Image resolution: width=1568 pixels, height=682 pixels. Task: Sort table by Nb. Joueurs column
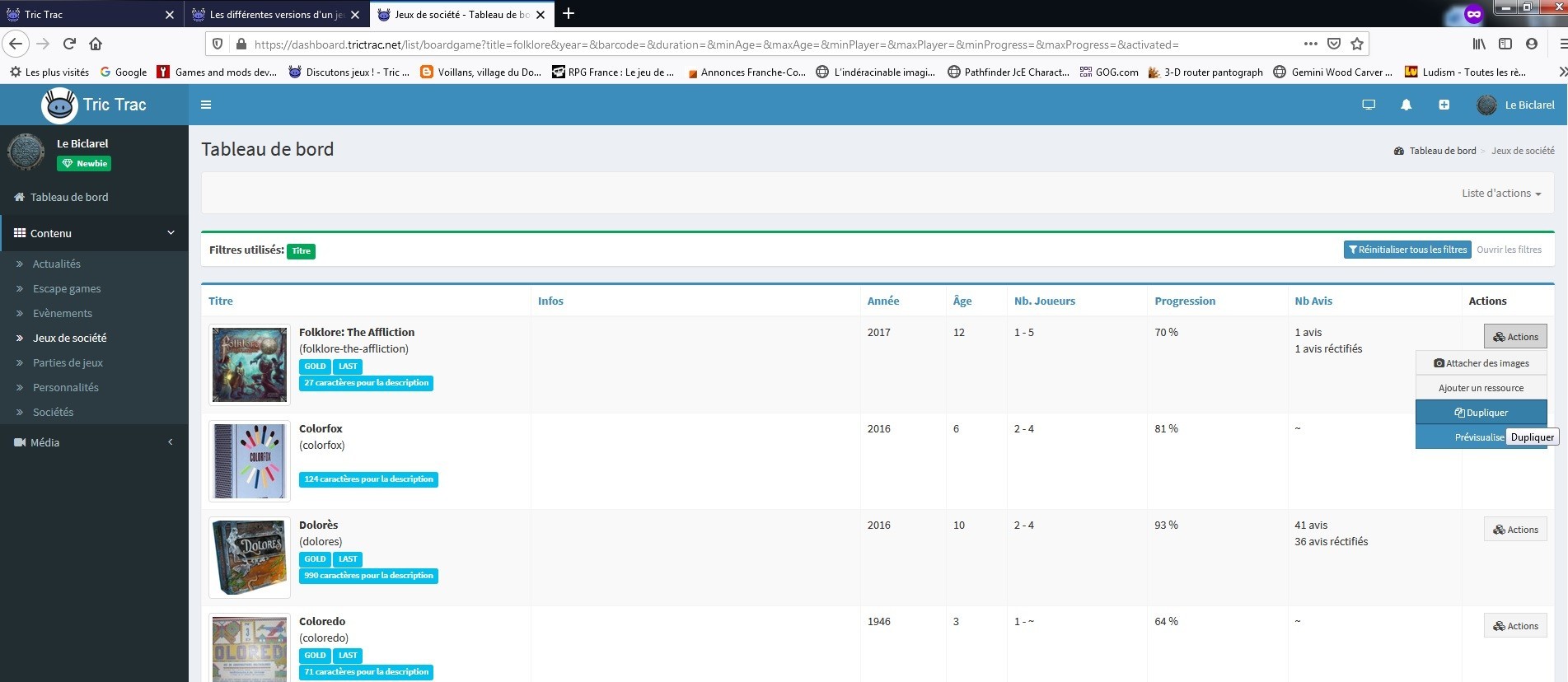click(x=1045, y=301)
